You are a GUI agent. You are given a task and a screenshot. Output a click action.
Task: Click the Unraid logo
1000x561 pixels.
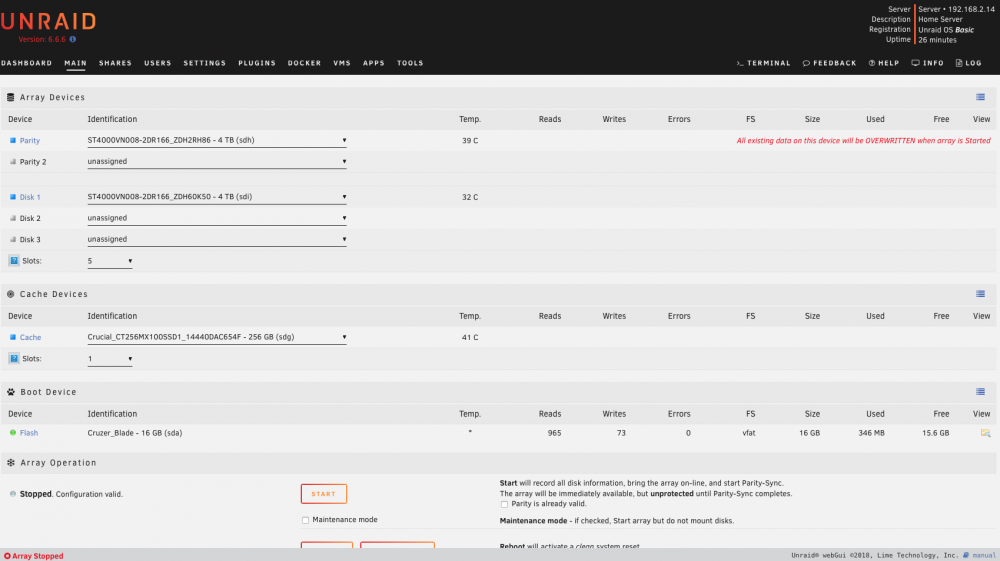click(48, 22)
